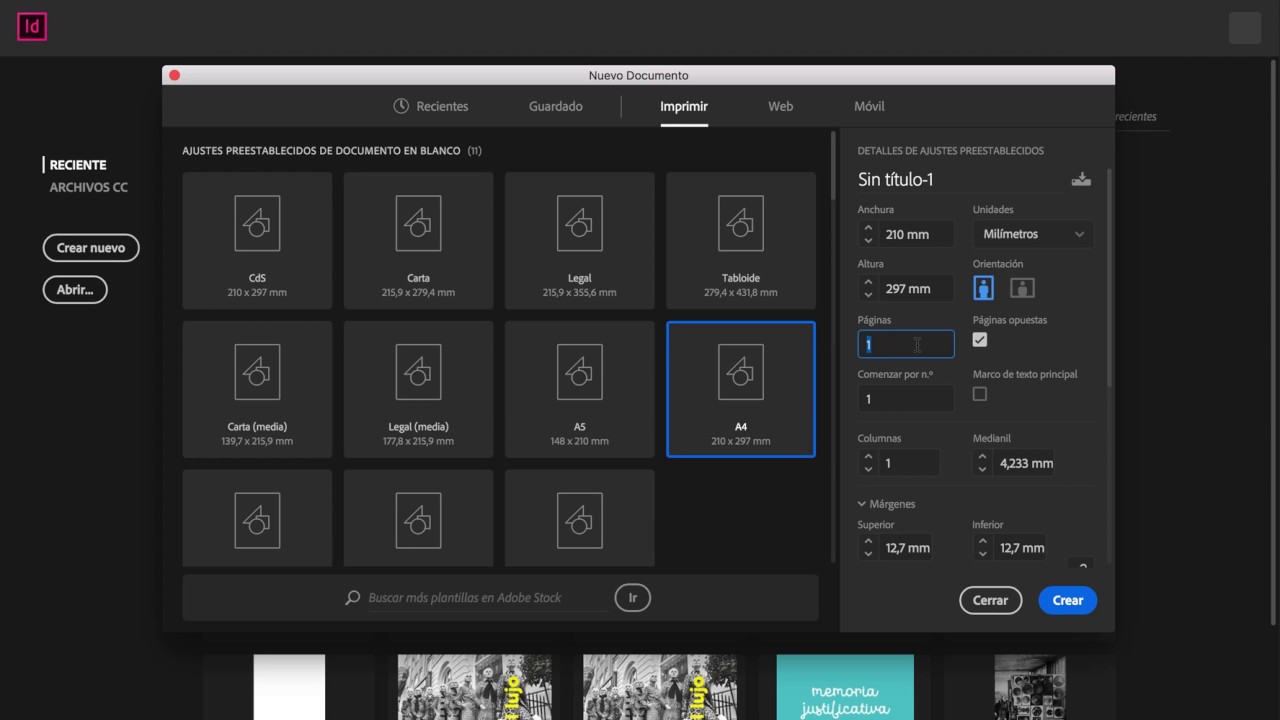The width and height of the screenshot is (1280, 720).
Task: Select the Legal preset icon
Action: (x=579, y=223)
